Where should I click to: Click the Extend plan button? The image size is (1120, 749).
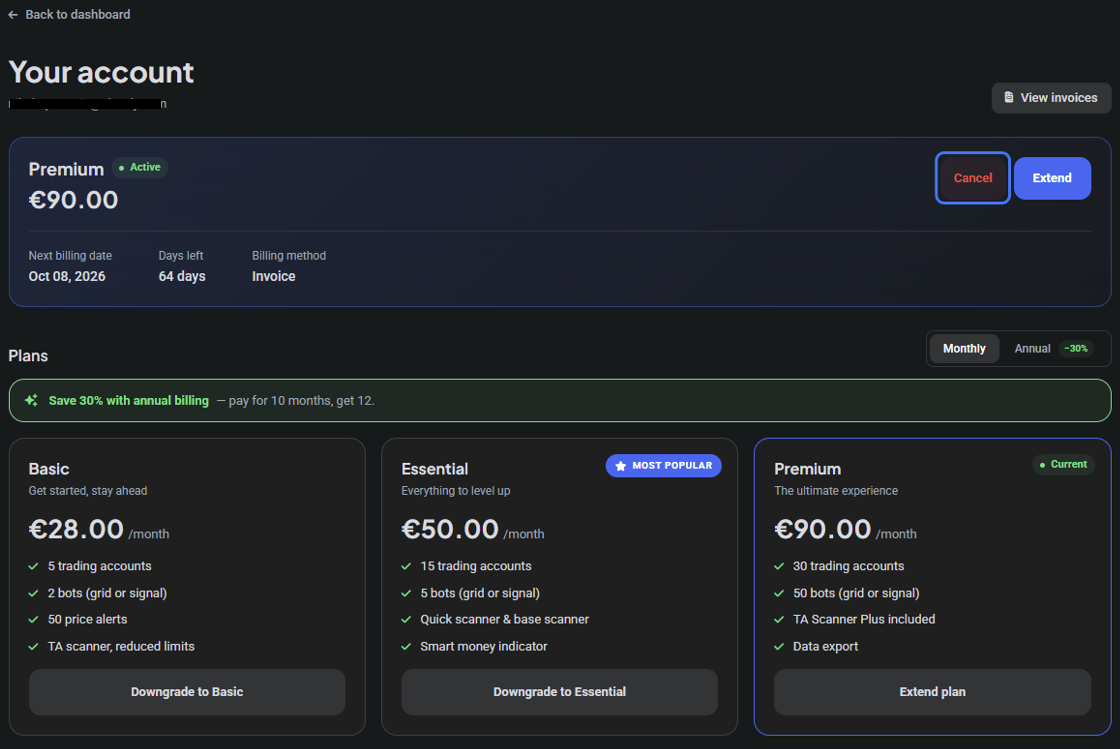click(932, 692)
